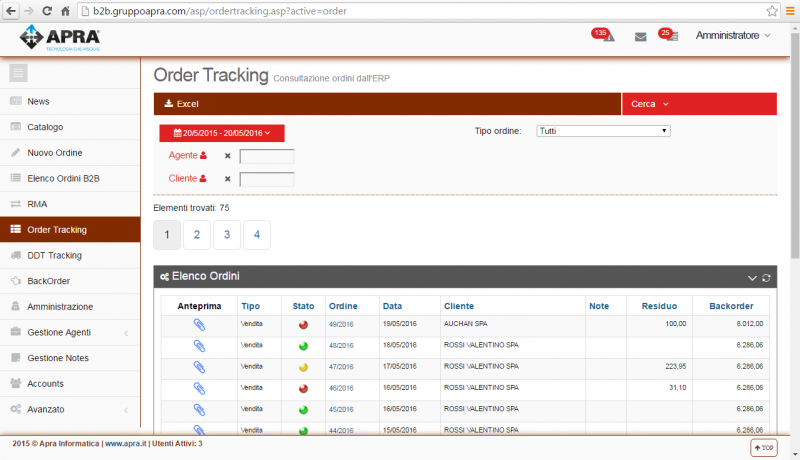The height and width of the screenshot is (460, 800).
Task: Open the date range 20/5/2015 - 20/05/2016 picker
Action: coord(222,133)
